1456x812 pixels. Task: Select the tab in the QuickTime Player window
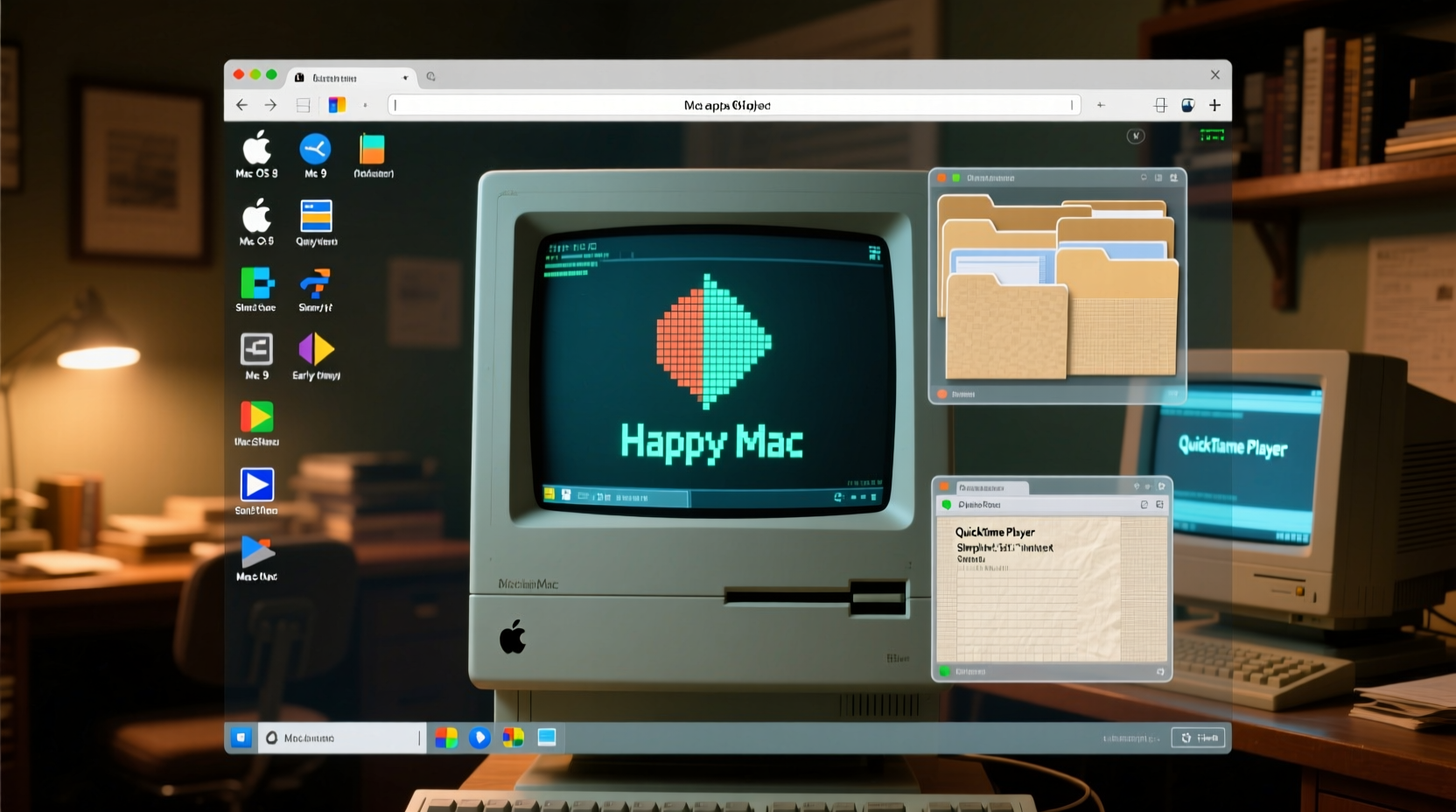click(990, 487)
